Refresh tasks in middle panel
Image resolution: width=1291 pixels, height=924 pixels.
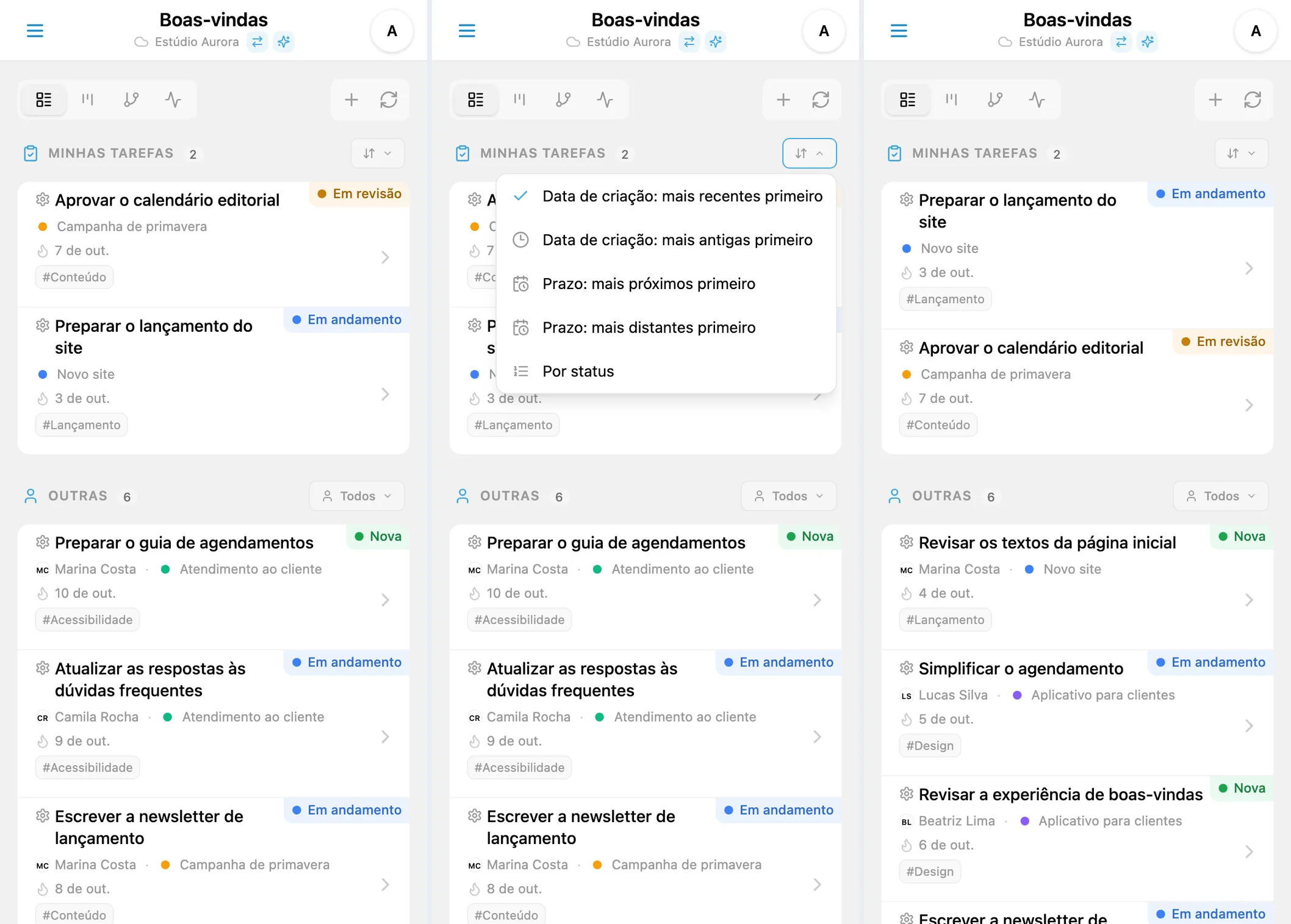[821, 99]
